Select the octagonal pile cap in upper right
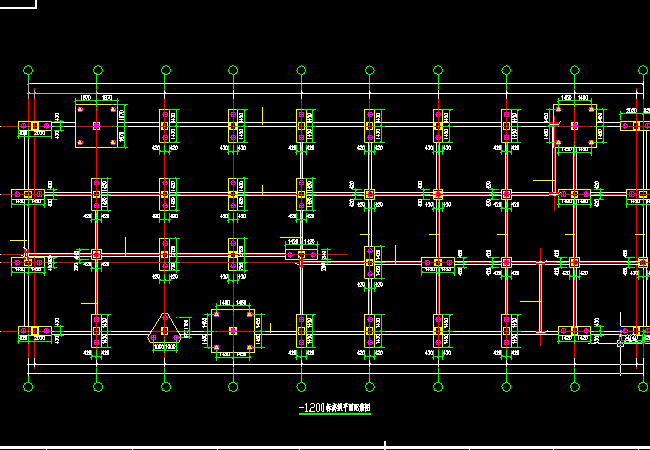This screenshot has height=450, width=650. [574, 125]
